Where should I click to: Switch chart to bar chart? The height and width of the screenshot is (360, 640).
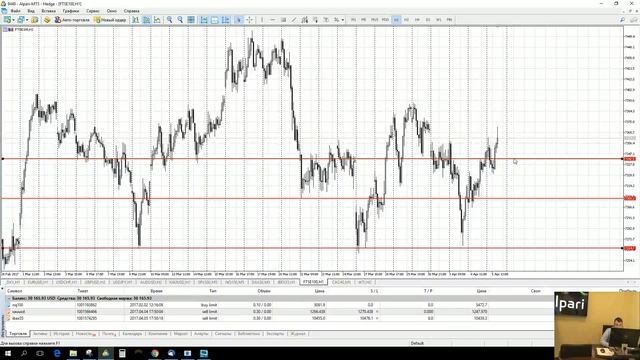(136, 20)
